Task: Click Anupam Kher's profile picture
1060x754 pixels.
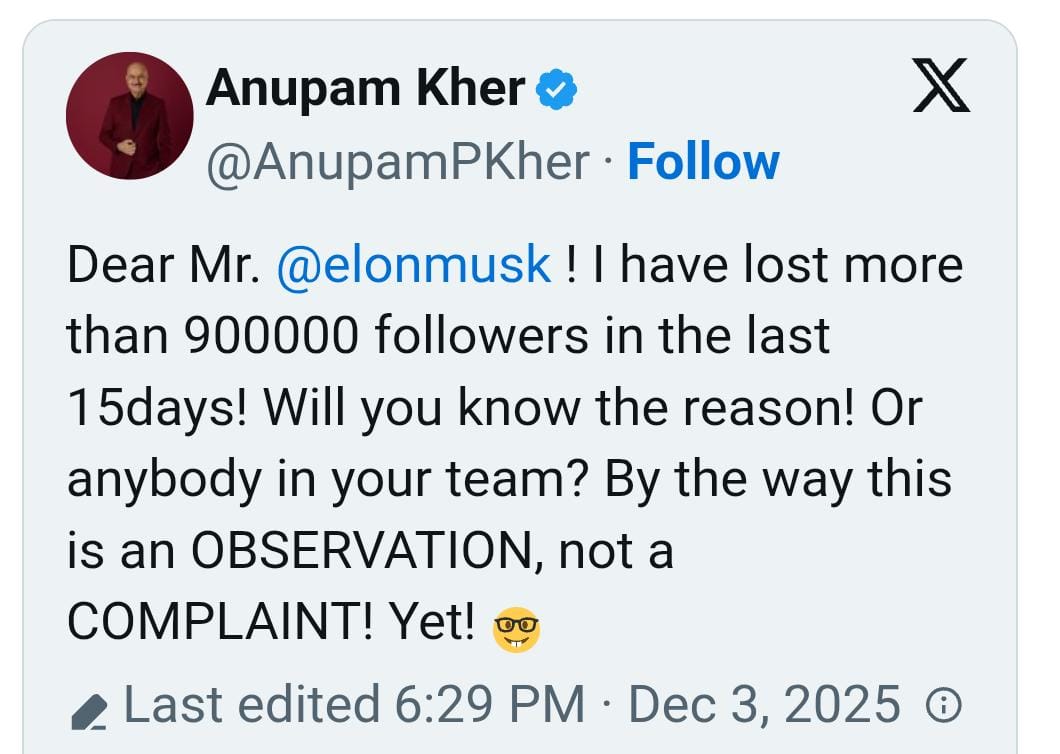Action: [130, 116]
